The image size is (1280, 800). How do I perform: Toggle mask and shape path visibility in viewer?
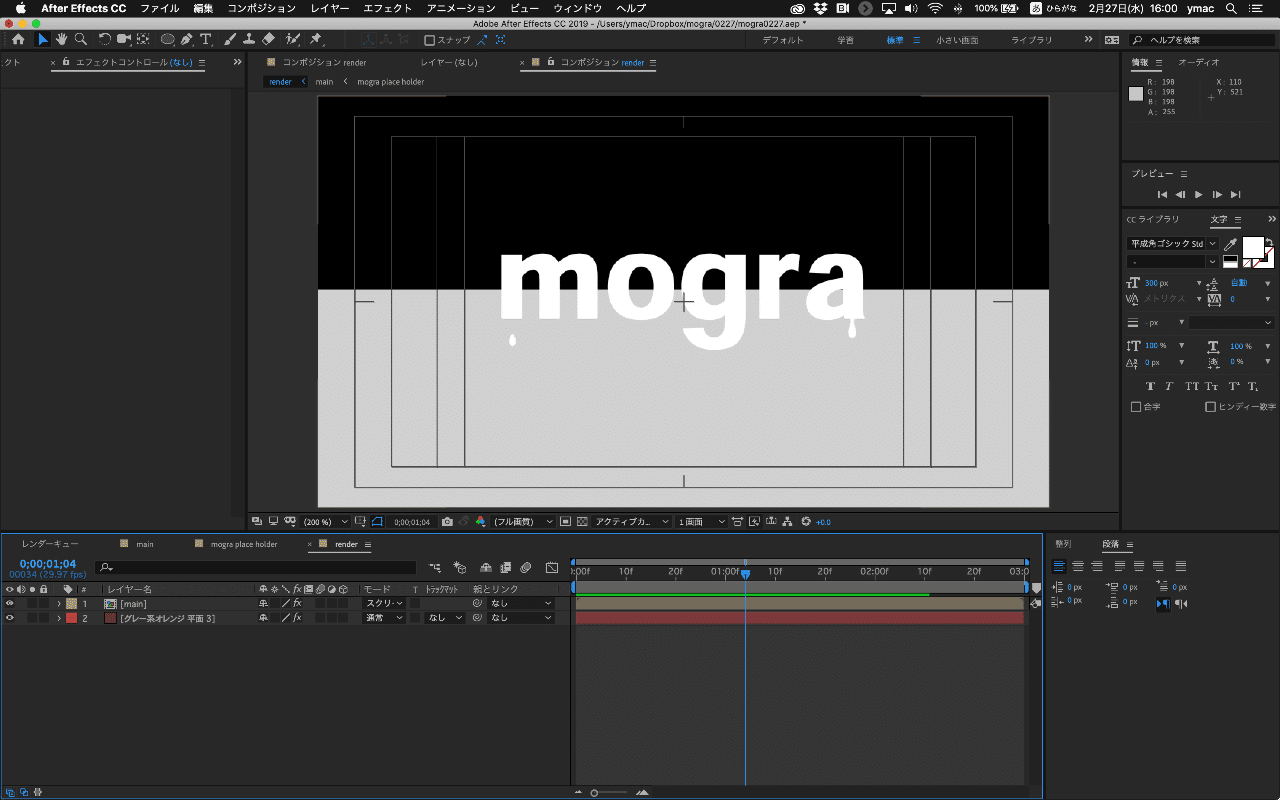[x=377, y=522]
